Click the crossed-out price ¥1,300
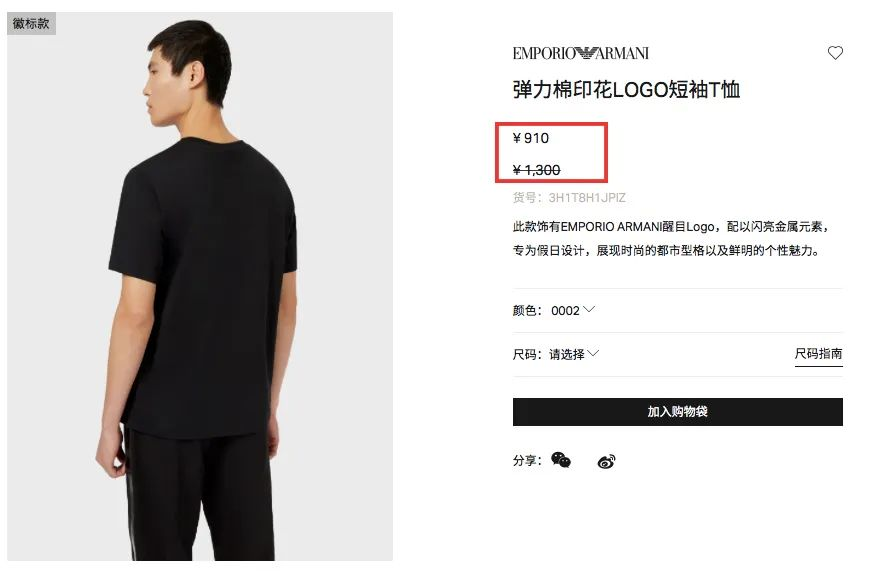Screen dimensions: 870x573 [x=537, y=170]
